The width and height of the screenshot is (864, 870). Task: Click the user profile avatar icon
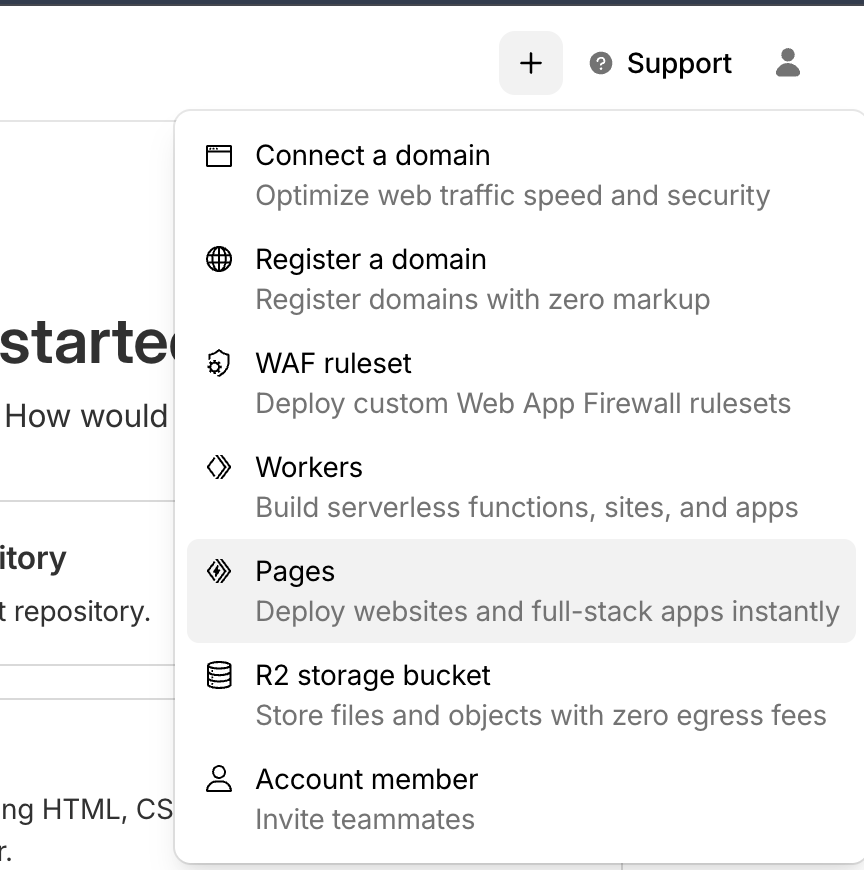pos(788,64)
